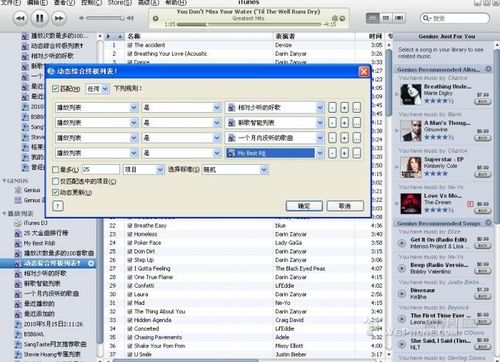Toggle the 动态更新 live updating checkbox
This screenshot has height=362, width=500.
pos(56,192)
